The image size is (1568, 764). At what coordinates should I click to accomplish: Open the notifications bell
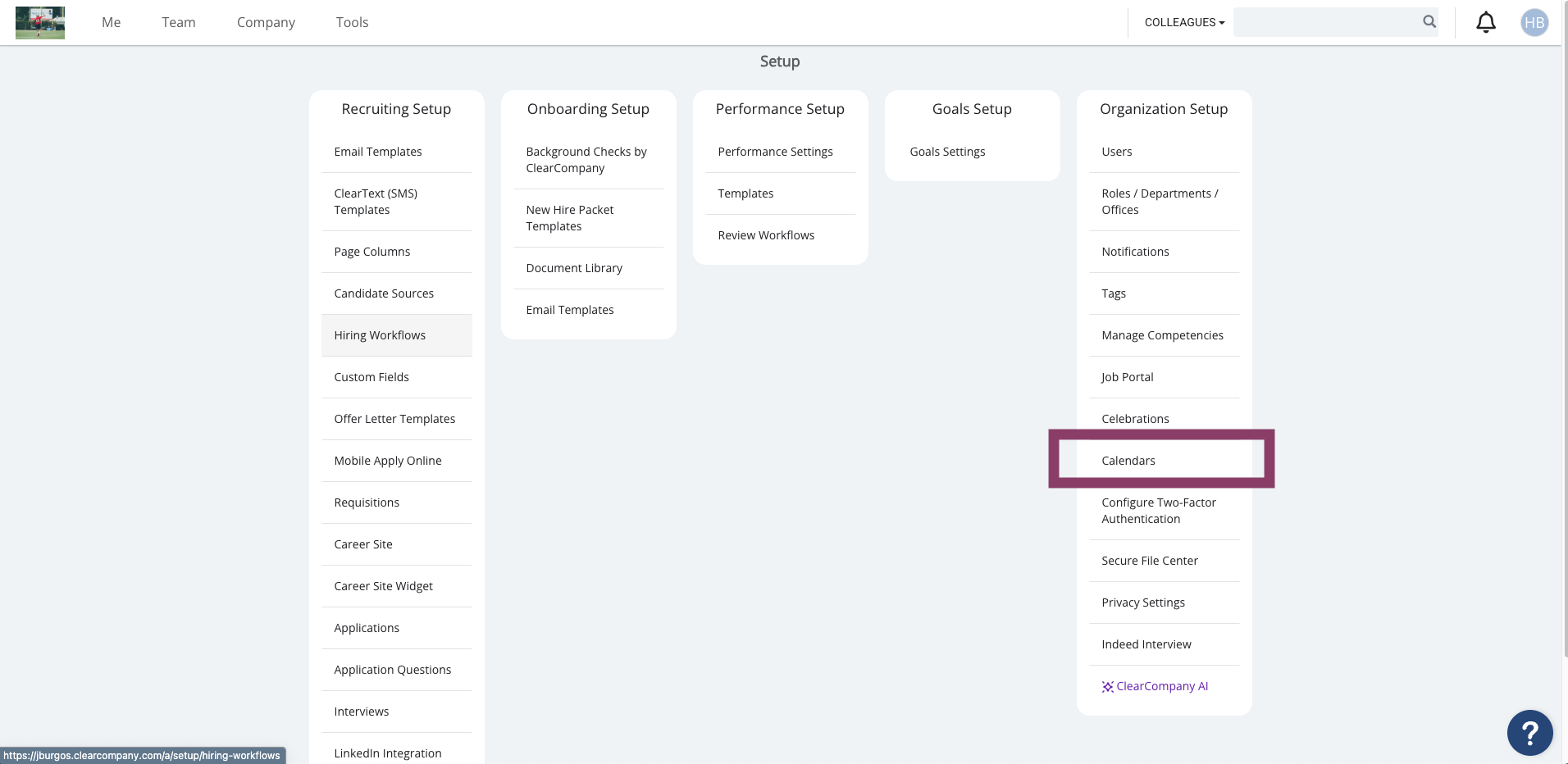point(1486,22)
